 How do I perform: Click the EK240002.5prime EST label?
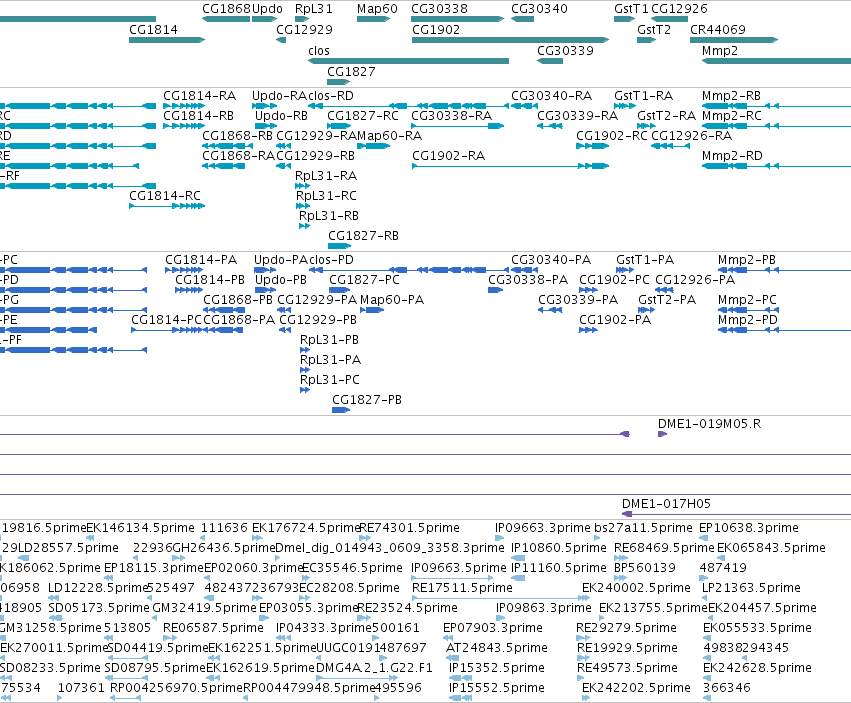point(636,588)
